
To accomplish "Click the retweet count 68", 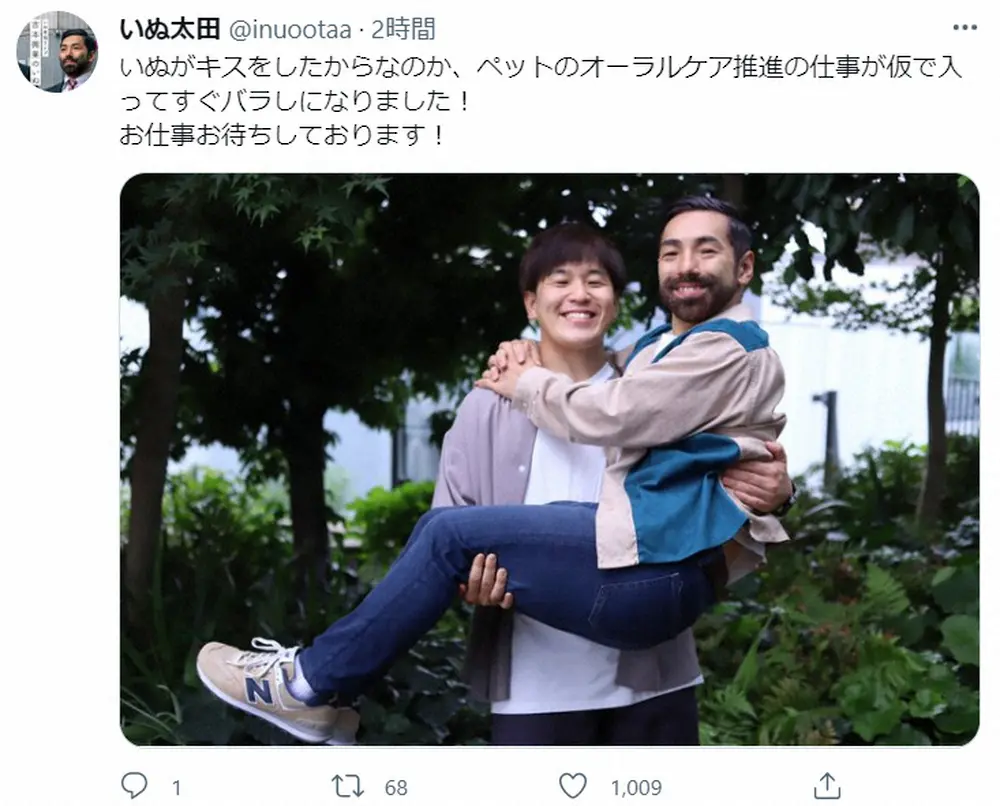I will coord(395,788).
